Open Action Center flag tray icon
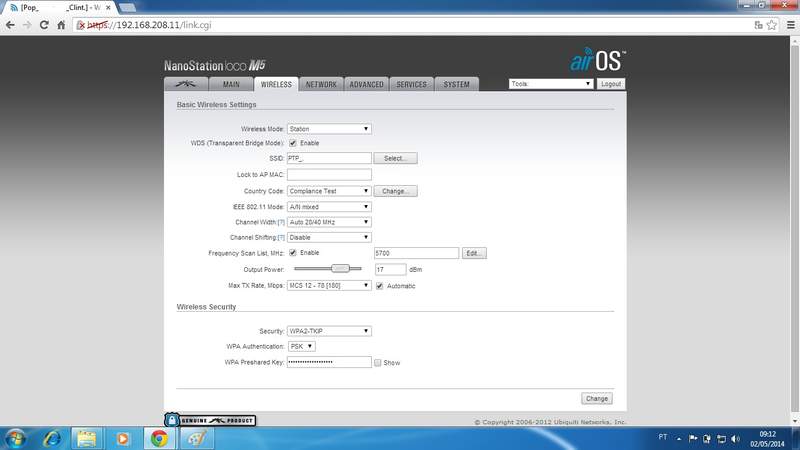 pyautogui.click(x=693, y=438)
